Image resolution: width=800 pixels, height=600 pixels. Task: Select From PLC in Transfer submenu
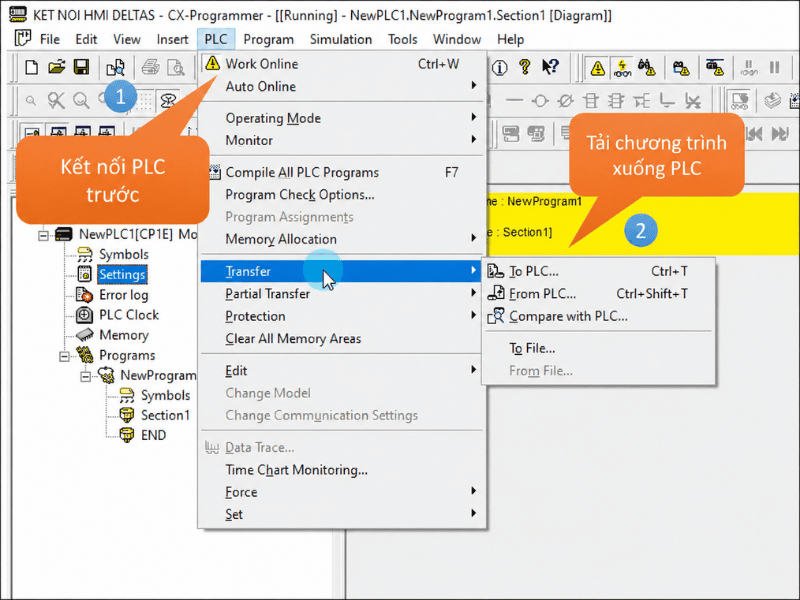point(598,293)
